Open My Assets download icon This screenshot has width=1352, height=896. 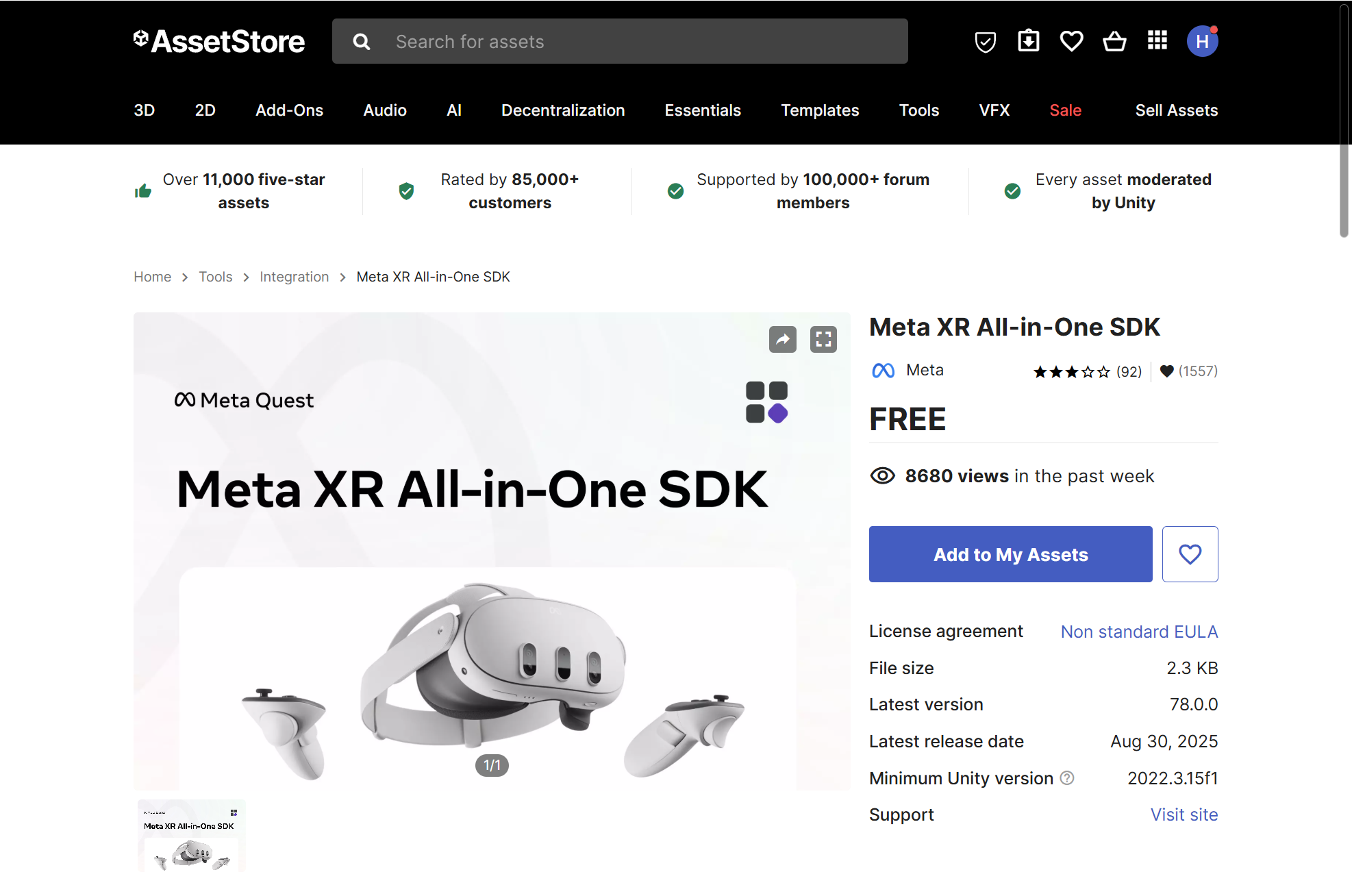pos(1028,41)
